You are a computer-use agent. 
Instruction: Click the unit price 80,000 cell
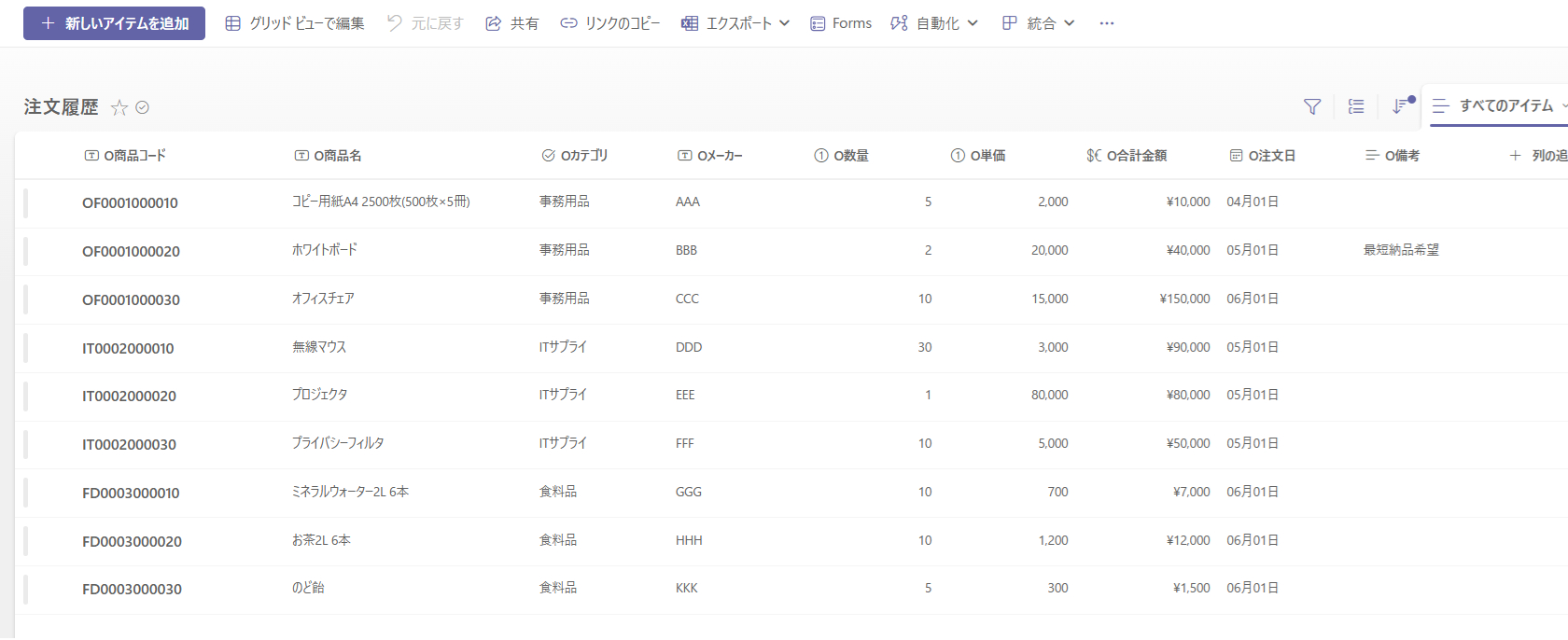(x=1049, y=395)
